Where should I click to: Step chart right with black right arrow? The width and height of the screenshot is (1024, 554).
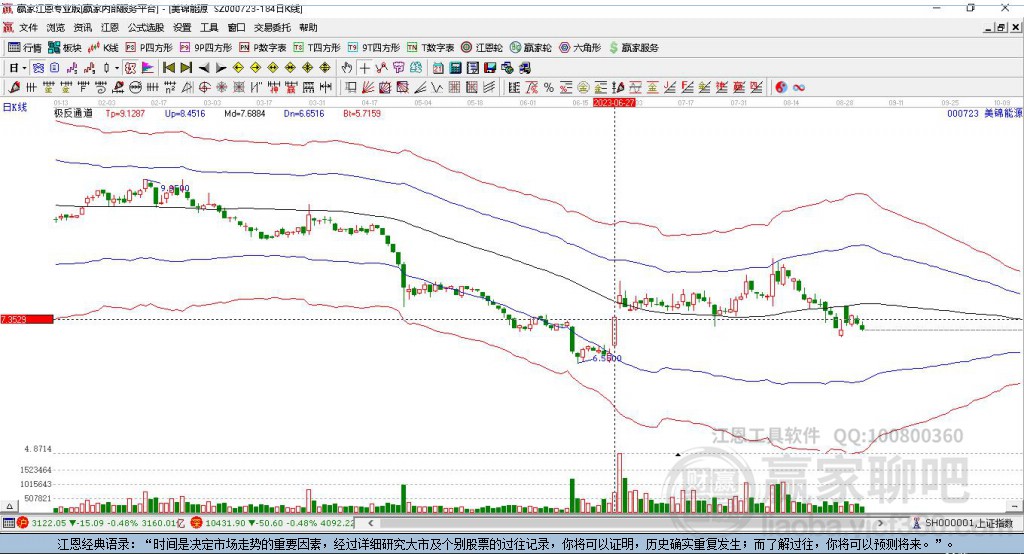(x=221, y=68)
